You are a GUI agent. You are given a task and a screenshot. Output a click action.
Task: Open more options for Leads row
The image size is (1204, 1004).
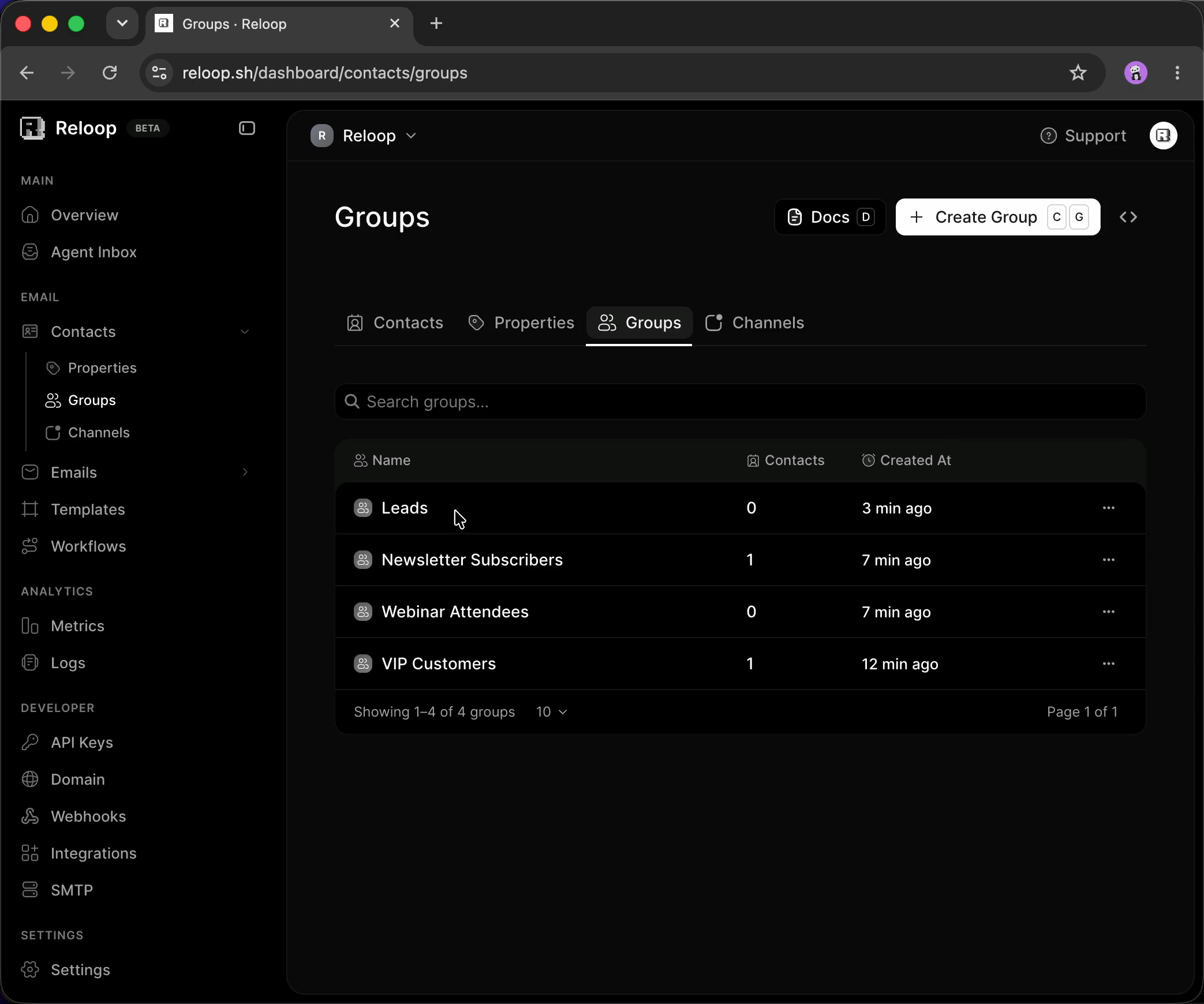tap(1109, 508)
